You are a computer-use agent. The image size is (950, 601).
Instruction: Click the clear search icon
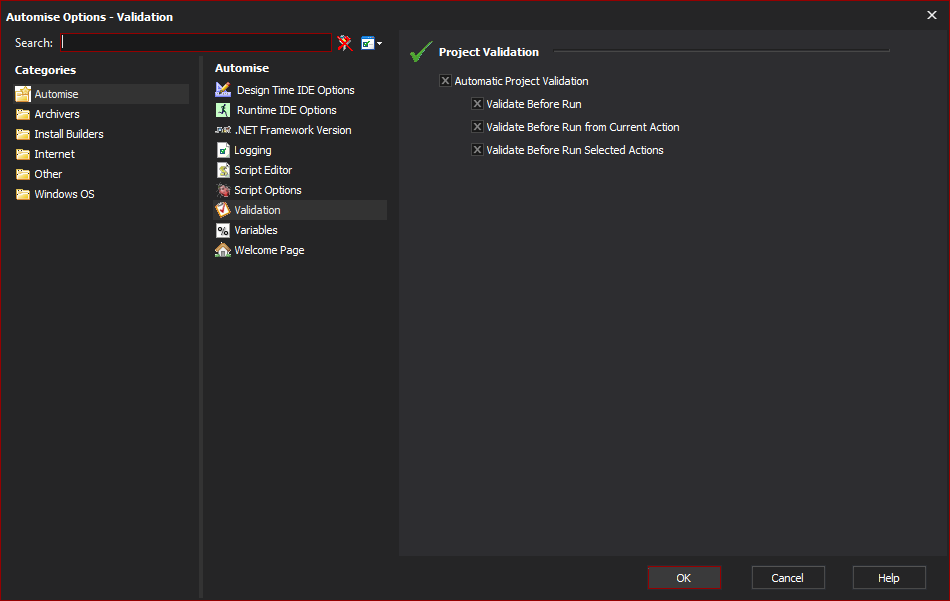[x=345, y=43]
